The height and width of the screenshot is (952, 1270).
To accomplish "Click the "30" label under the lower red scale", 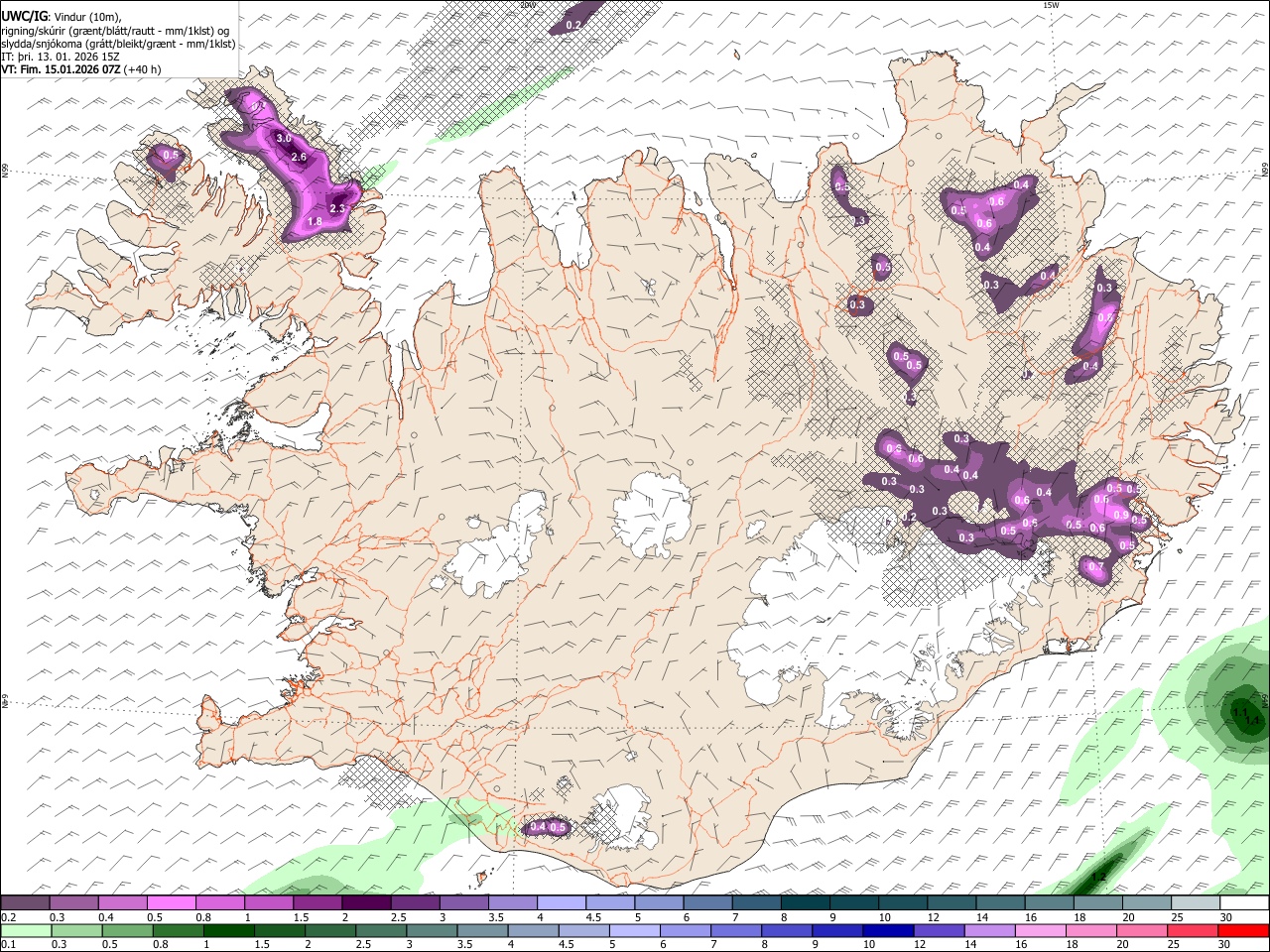I will click(1223, 944).
